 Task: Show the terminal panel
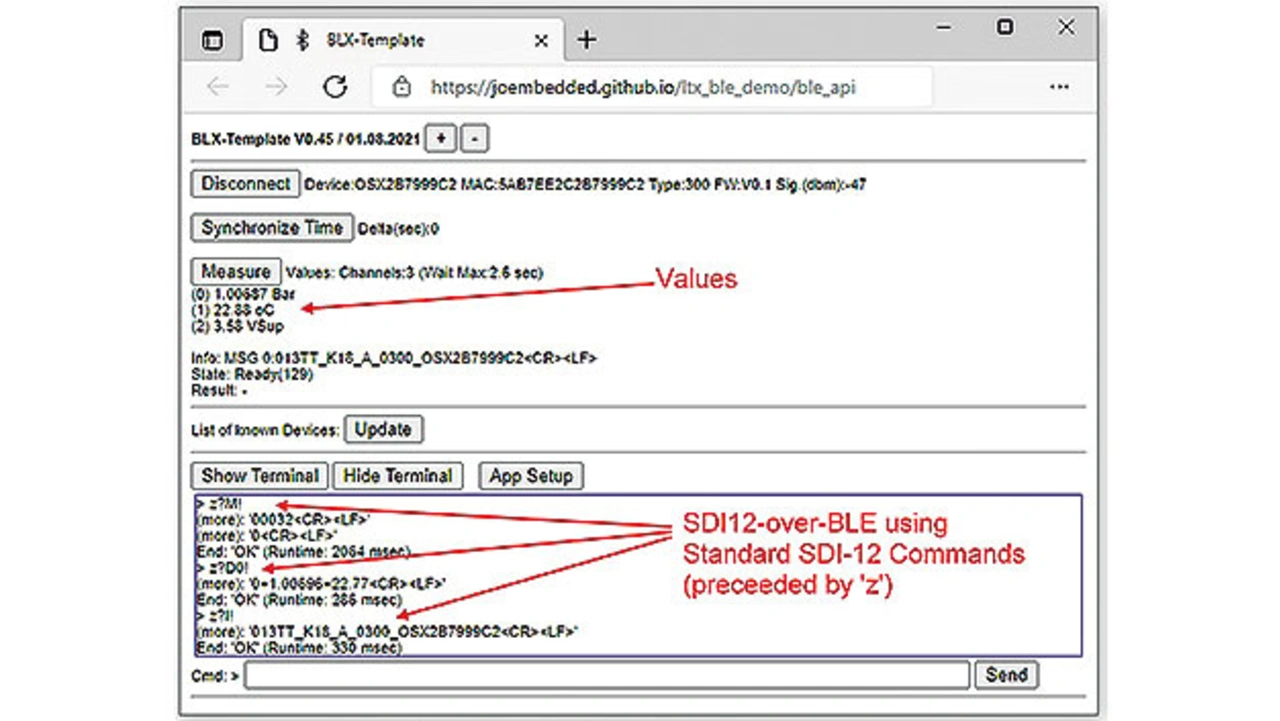[259, 476]
